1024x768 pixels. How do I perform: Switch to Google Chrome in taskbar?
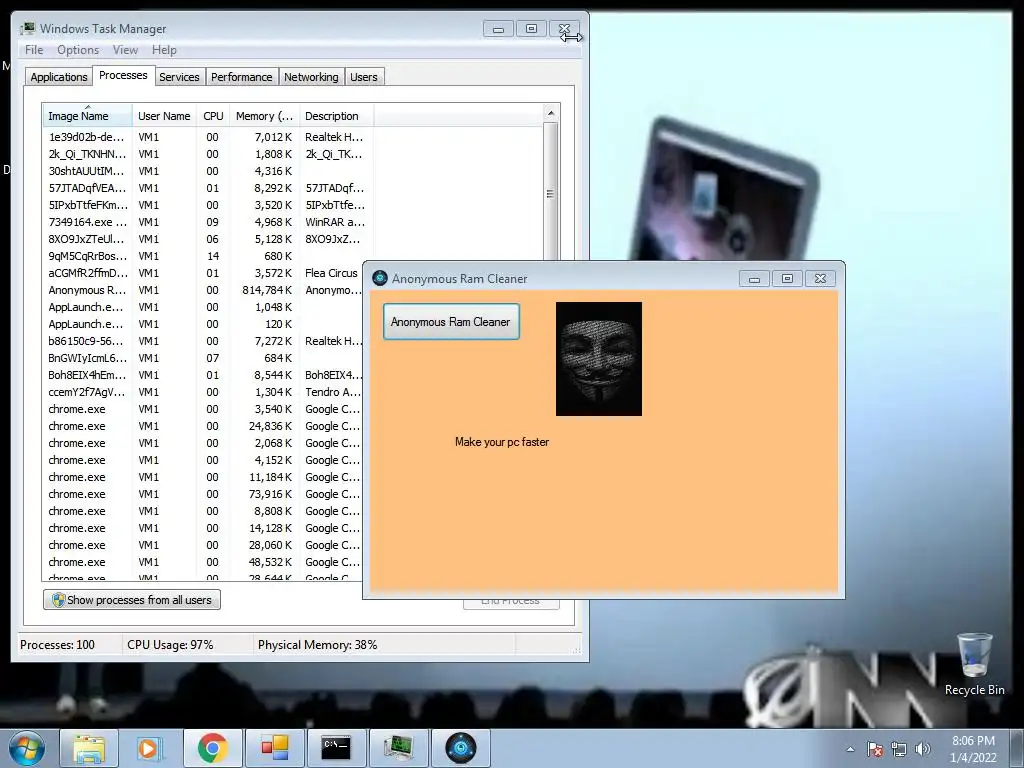(212, 748)
